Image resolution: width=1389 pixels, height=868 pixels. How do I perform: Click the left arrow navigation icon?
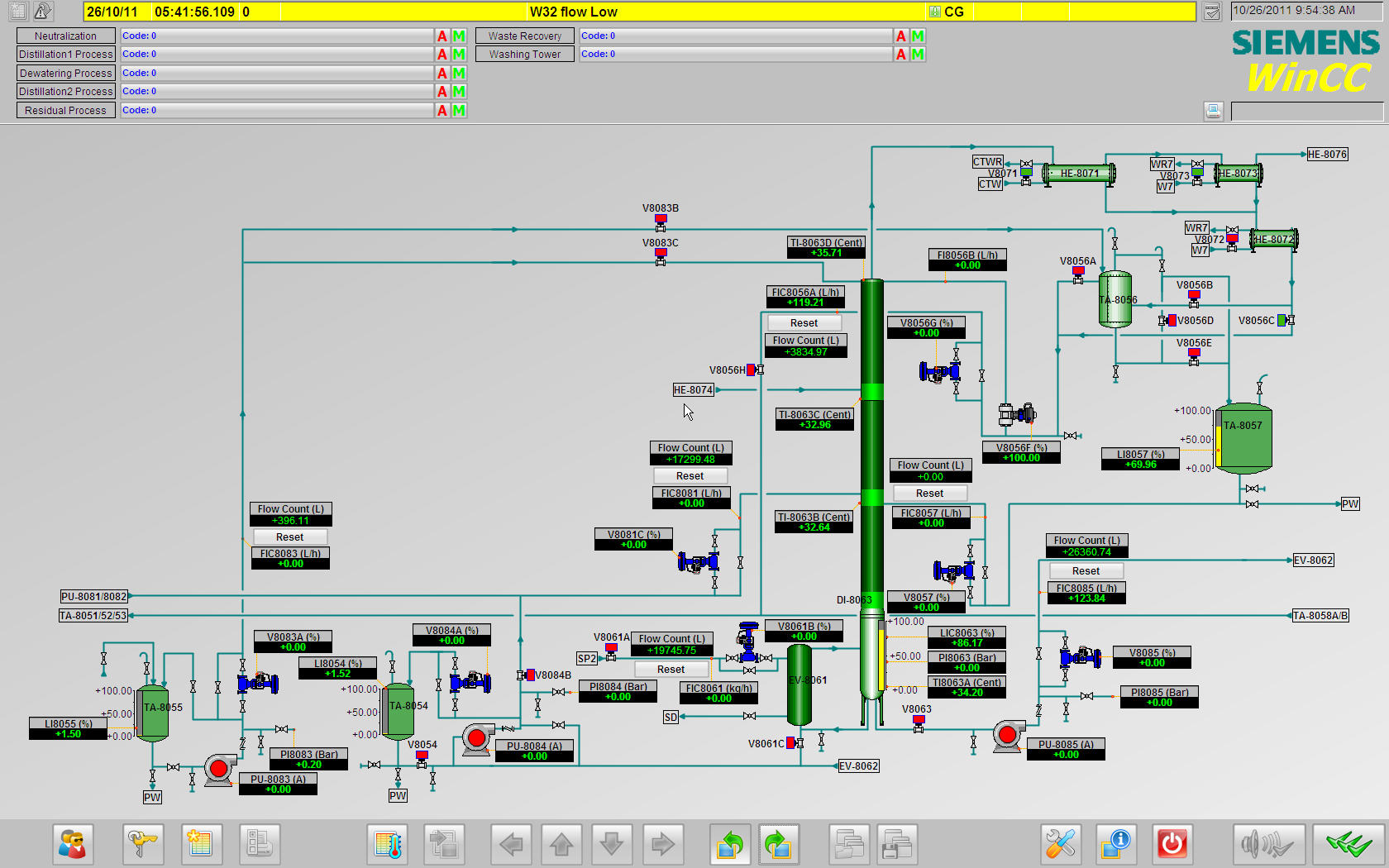click(x=511, y=844)
